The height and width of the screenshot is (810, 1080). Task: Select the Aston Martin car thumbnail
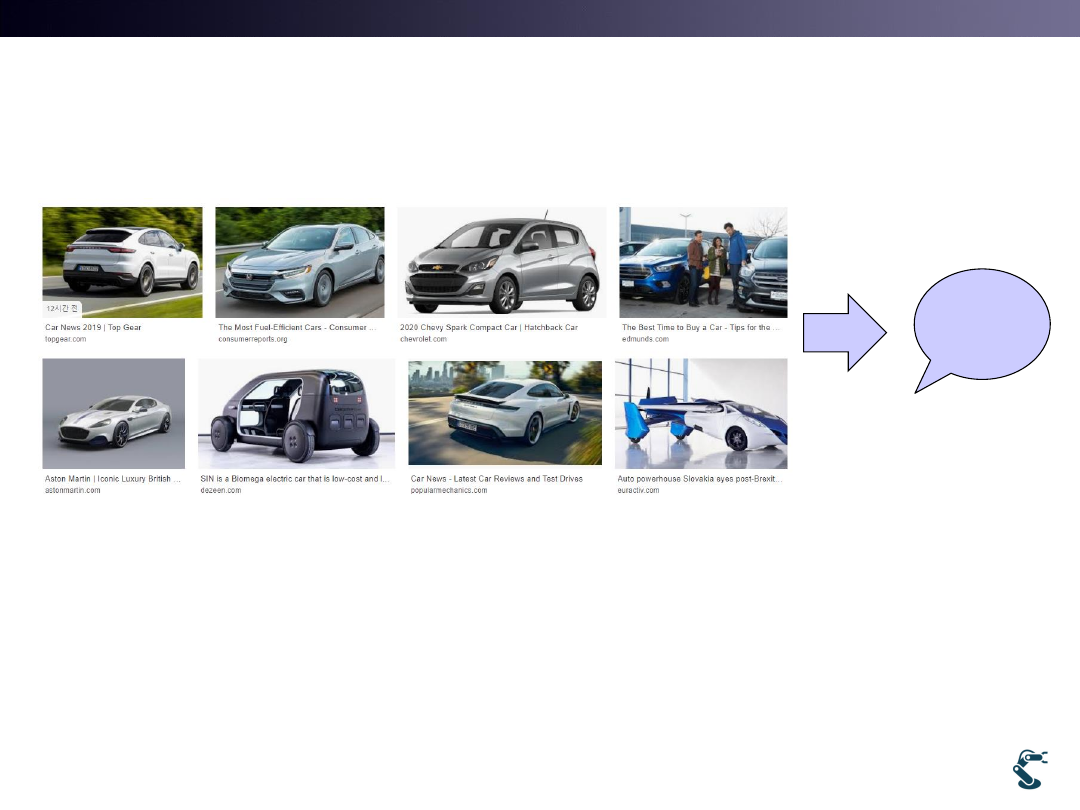click(113, 413)
